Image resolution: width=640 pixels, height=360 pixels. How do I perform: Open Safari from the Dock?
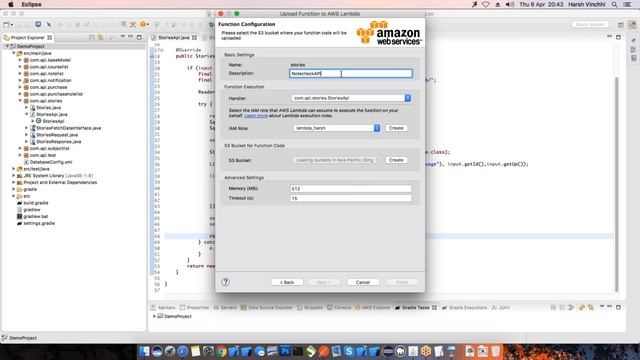point(183,351)
